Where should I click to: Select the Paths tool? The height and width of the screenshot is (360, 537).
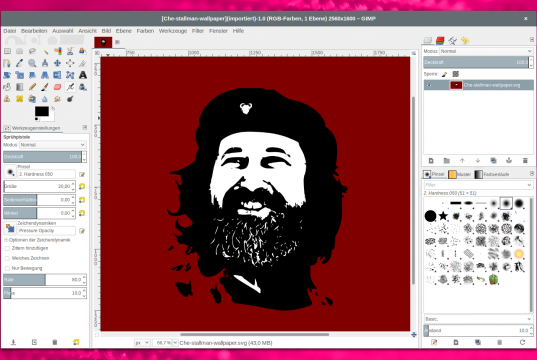click(x=7, y=63)
